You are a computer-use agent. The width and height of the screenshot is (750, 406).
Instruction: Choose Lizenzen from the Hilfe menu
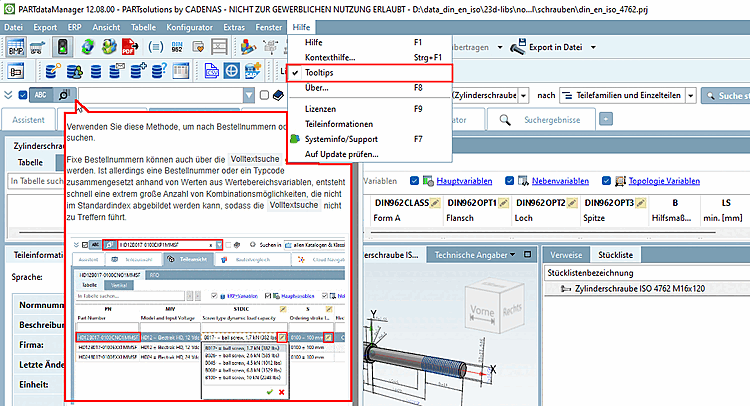pyautogui.click(x=370, y=109)
